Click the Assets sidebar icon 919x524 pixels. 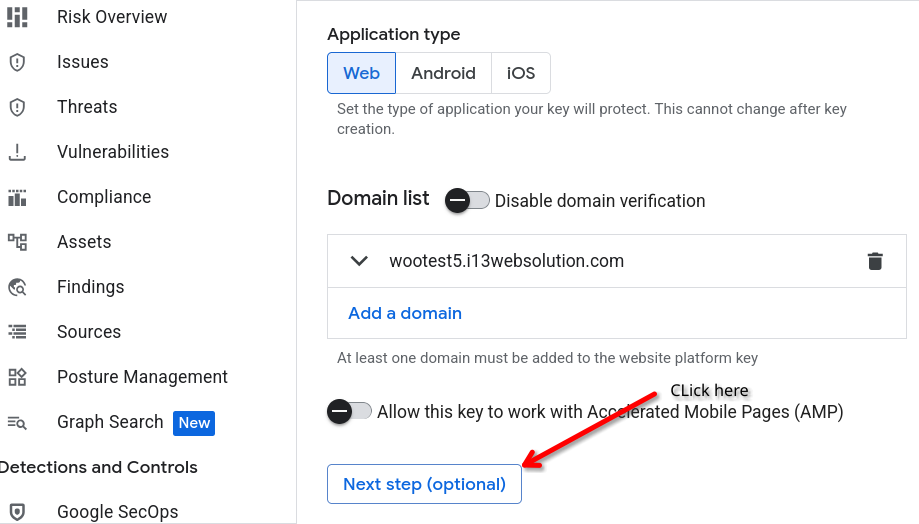pos(17,242)
